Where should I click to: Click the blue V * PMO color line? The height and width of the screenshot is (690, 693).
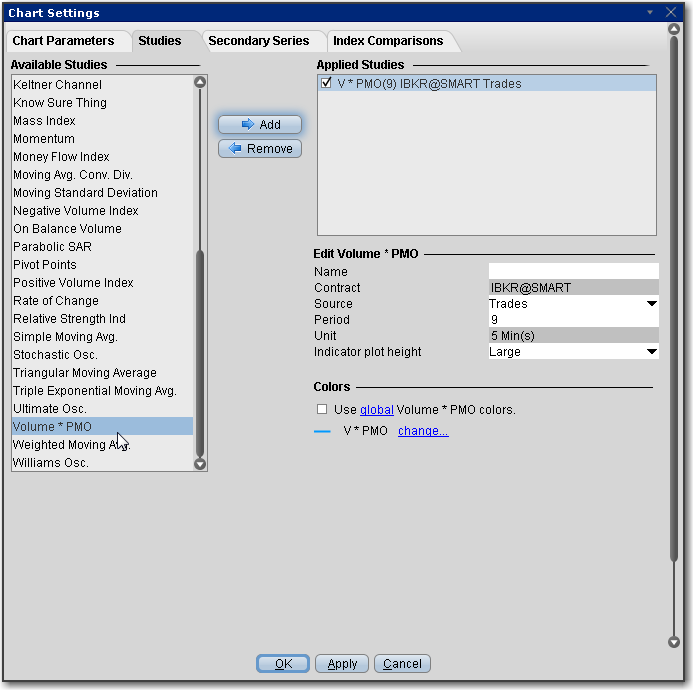[322, 432]
